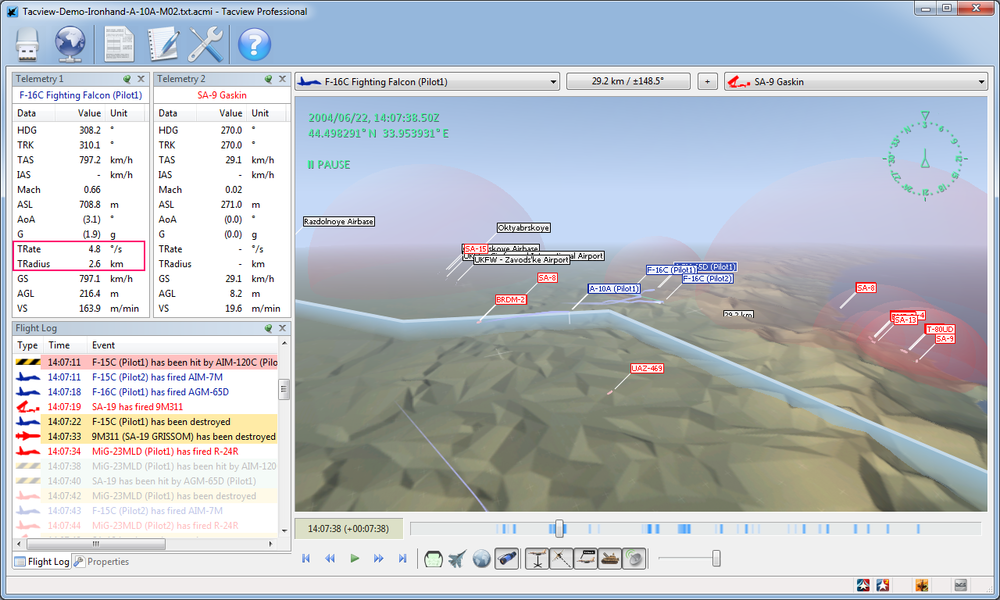Close the Flight Log panel
This screenshot has width=1000, height=600.
(x=283, y=328)
